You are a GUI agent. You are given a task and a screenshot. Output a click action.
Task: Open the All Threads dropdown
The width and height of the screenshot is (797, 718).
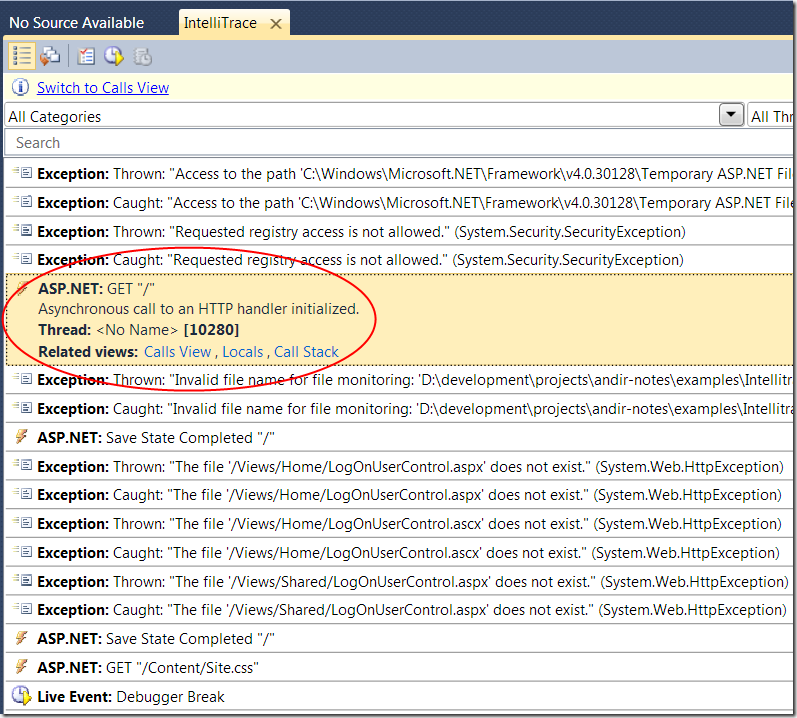(x=772, y=116)
